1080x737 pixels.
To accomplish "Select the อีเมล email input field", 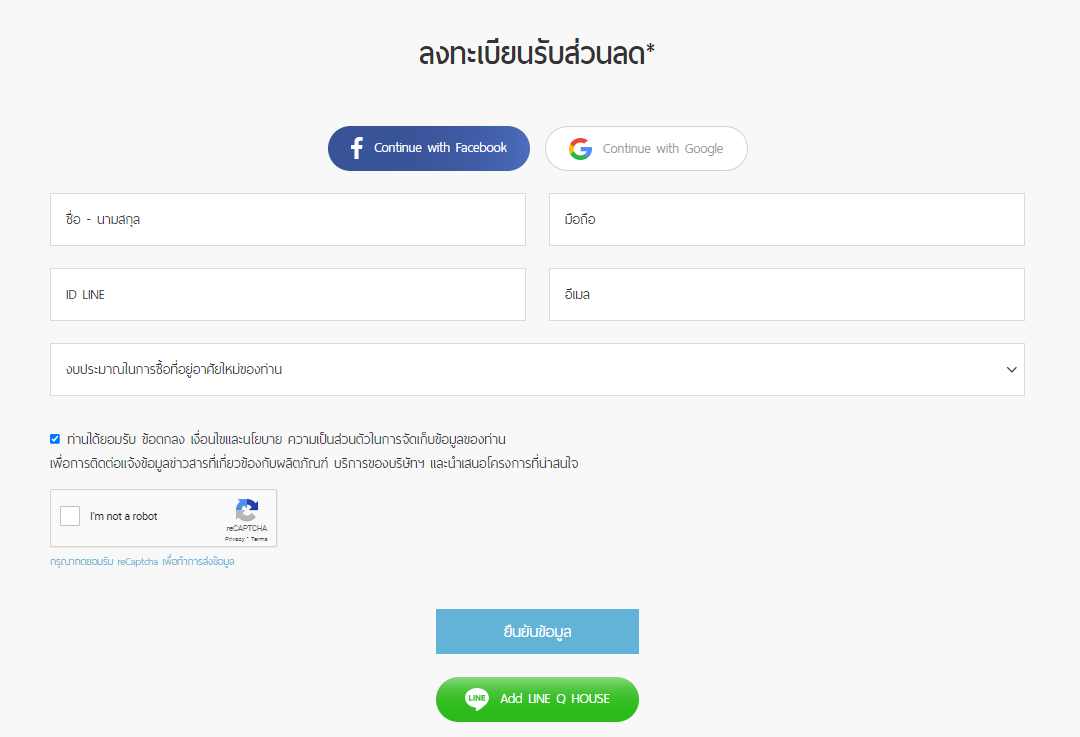I will coord(787,295).
